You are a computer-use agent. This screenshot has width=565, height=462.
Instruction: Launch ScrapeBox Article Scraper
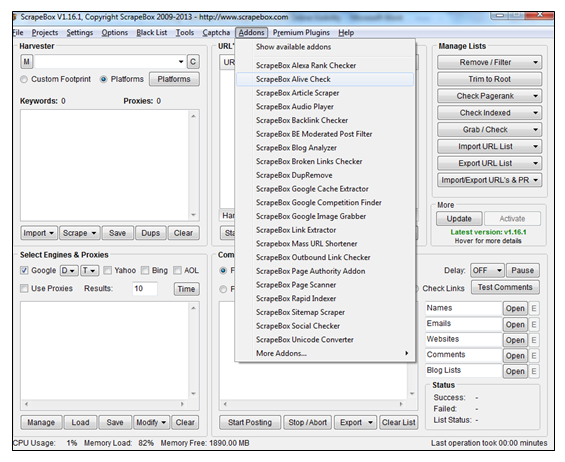tap(324, 93)
